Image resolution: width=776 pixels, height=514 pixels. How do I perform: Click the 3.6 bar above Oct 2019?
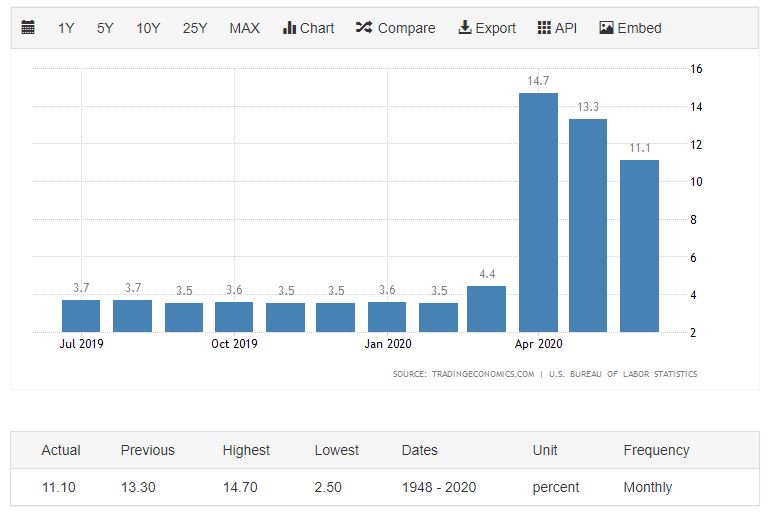click(234, 317)
